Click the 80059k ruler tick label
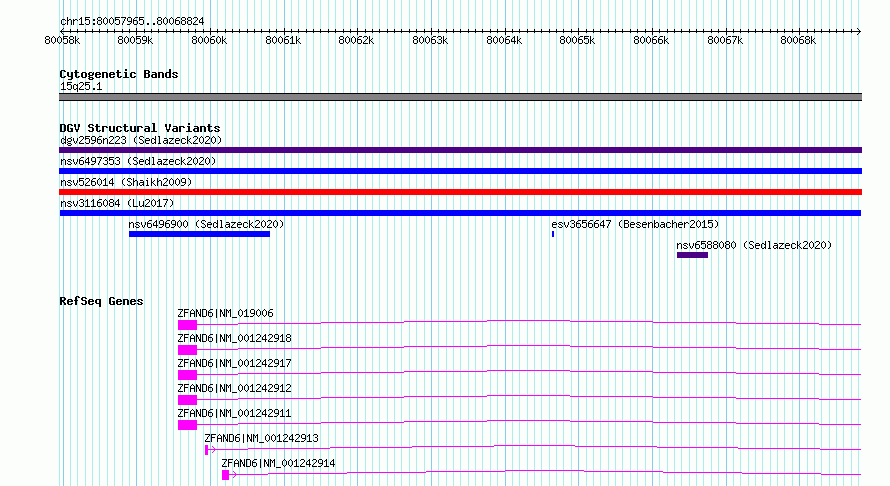The width and height of the screenshot is (890, 486). point(135,40)
